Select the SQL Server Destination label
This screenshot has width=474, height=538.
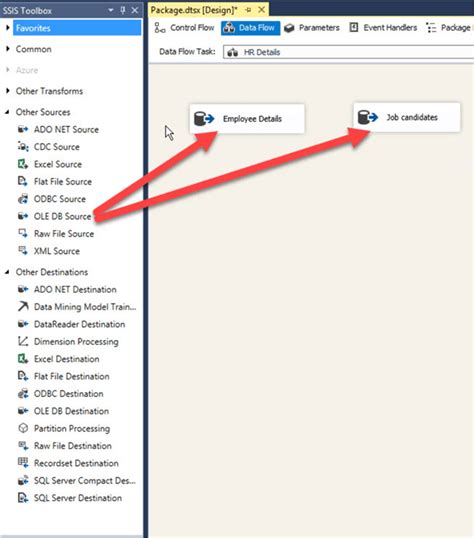click(x=78, y=498)
